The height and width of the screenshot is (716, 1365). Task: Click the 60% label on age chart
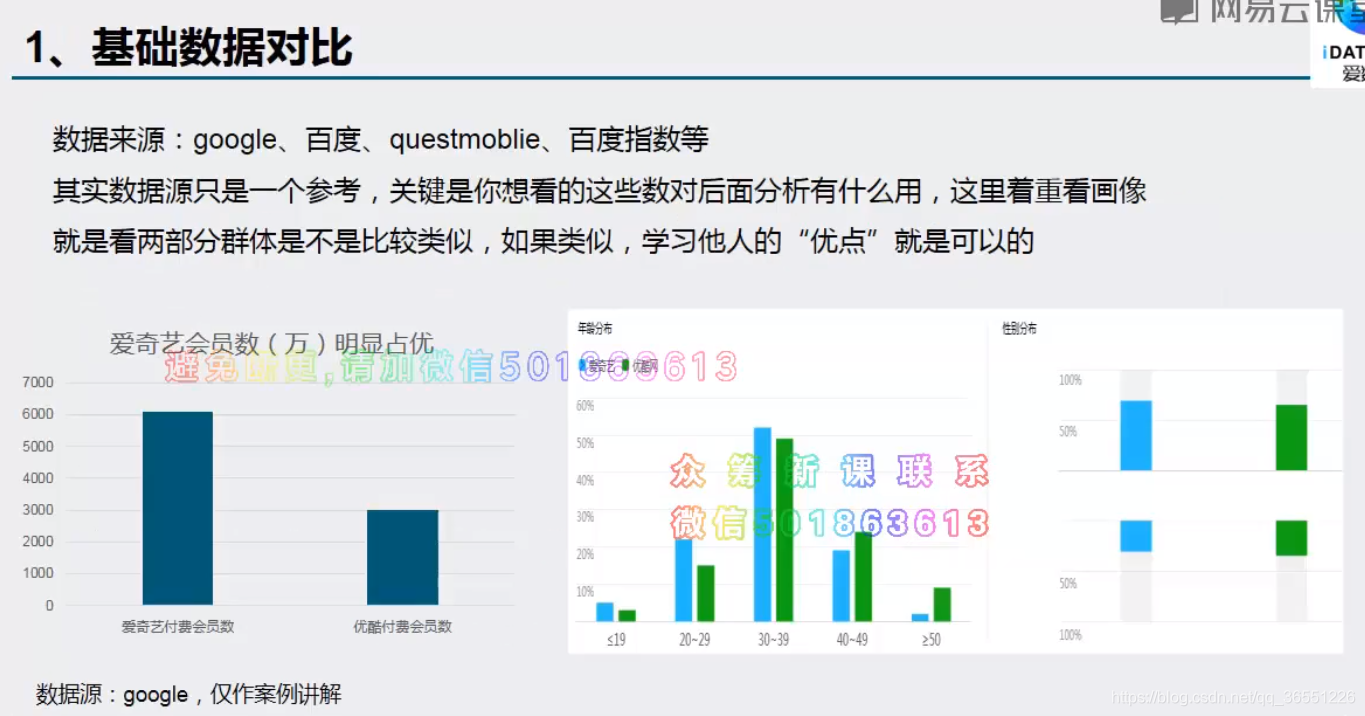(585, 406)
